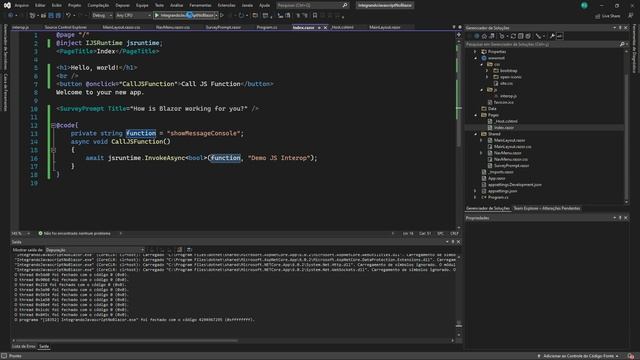640x360 pixels.
Task: Collapse the Pages folder node
Action: [475, 115]
